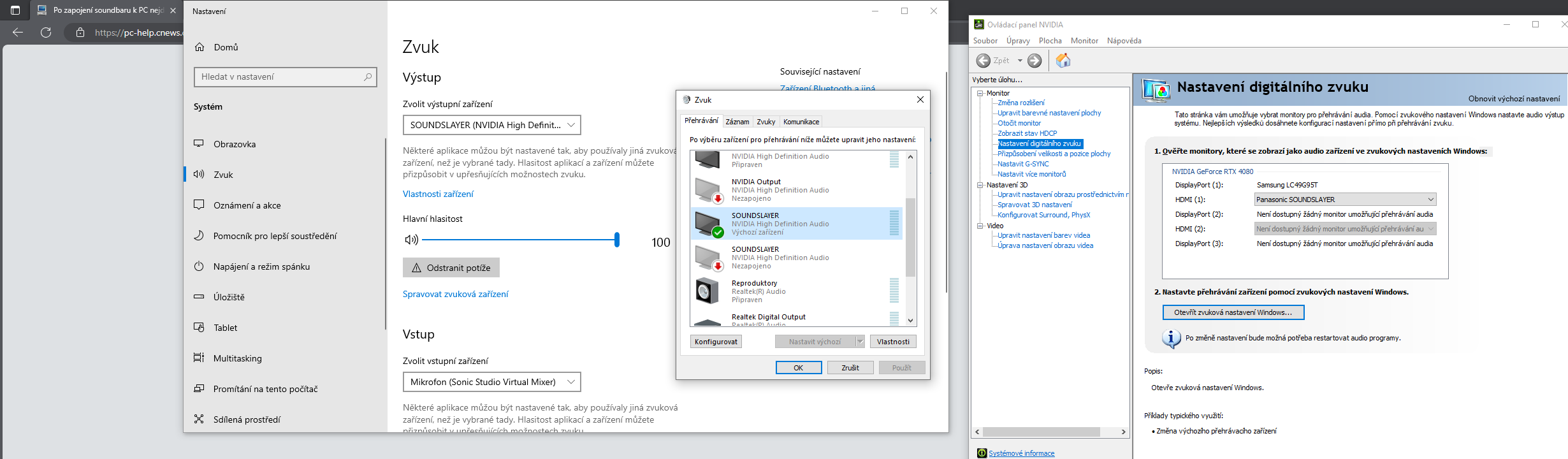
Task: Collapse the Monitor tree node
Action: coord(980,93)
